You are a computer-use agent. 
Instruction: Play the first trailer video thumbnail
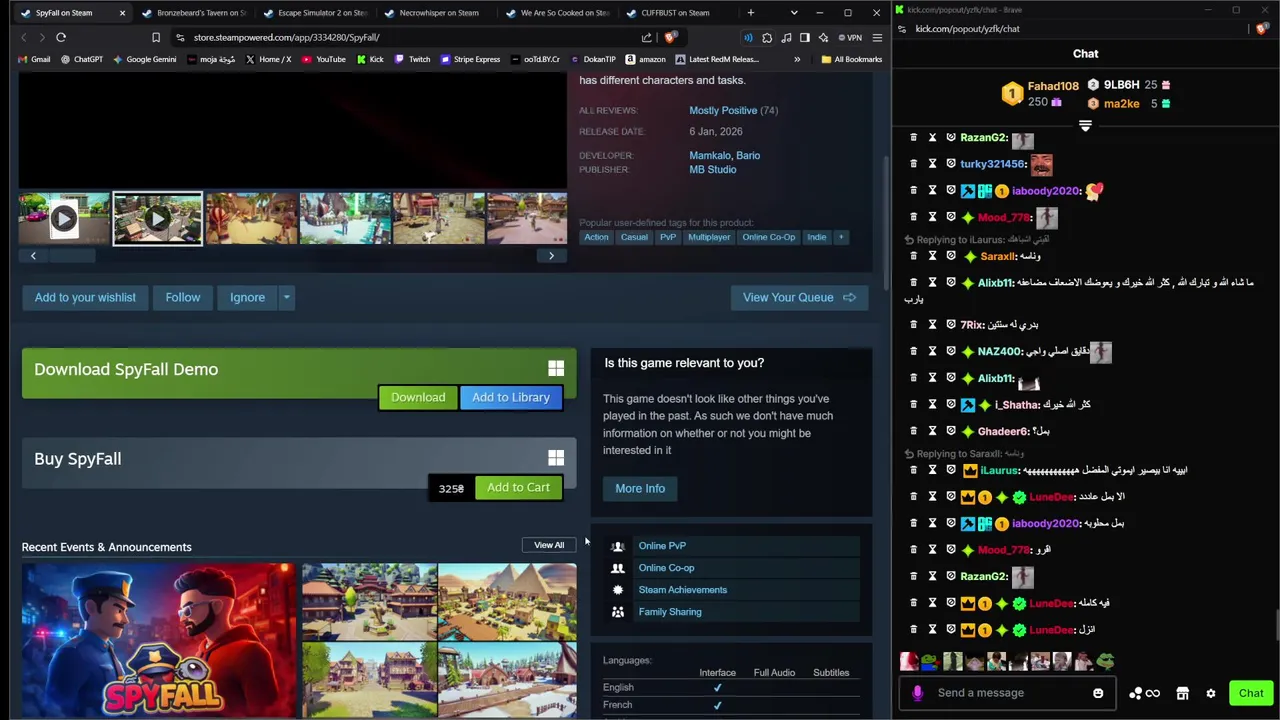coord(64,218)
